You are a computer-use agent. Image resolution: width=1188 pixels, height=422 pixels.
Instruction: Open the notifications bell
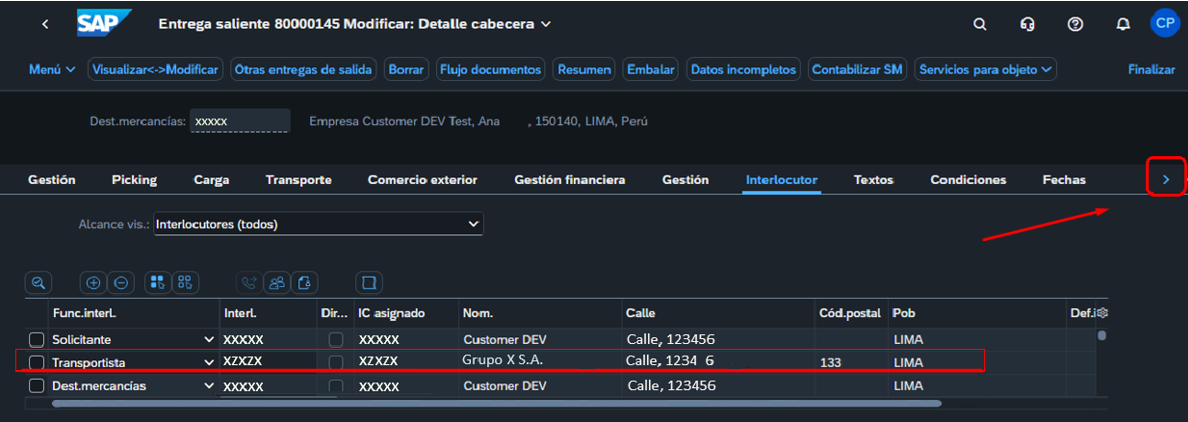(x=1123, y=24)
